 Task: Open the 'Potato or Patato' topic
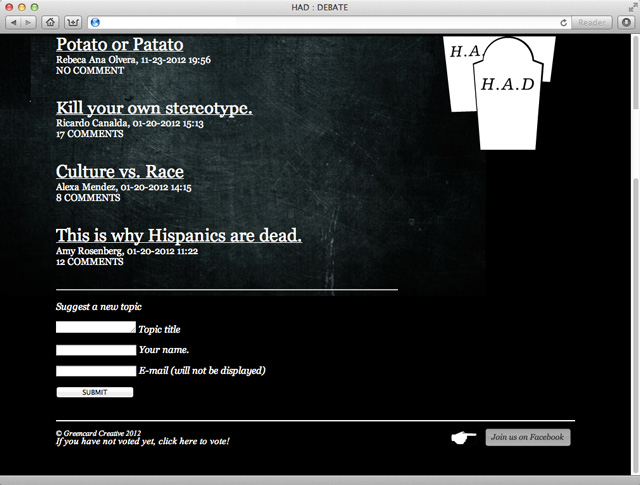120,44
